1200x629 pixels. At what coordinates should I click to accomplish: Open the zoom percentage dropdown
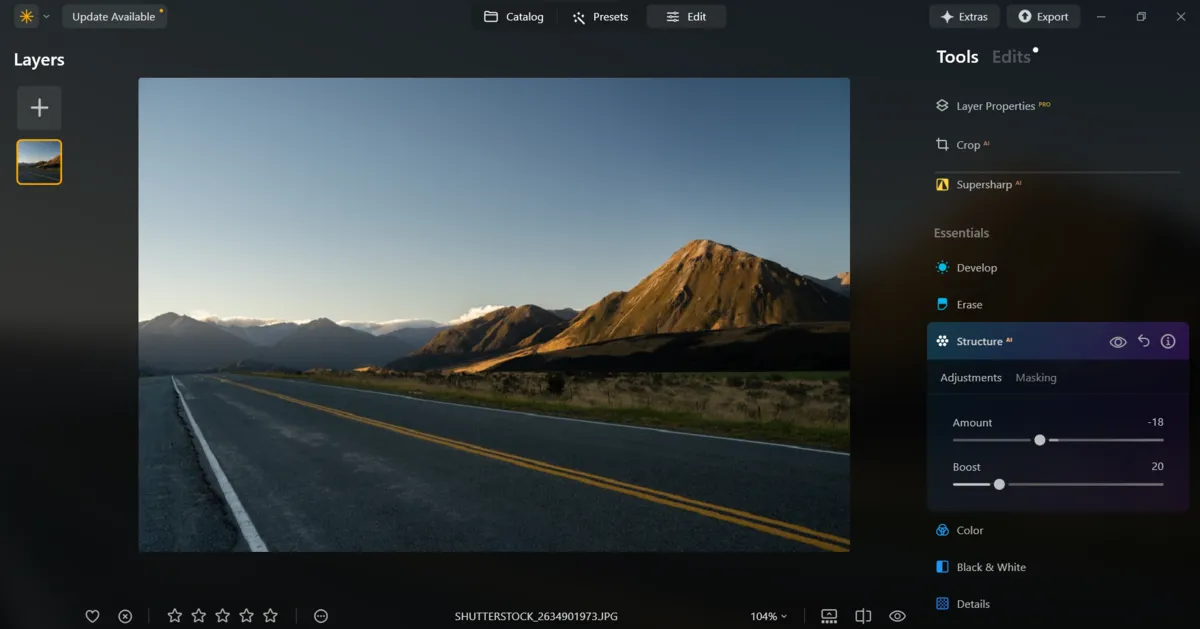(769, 616)
